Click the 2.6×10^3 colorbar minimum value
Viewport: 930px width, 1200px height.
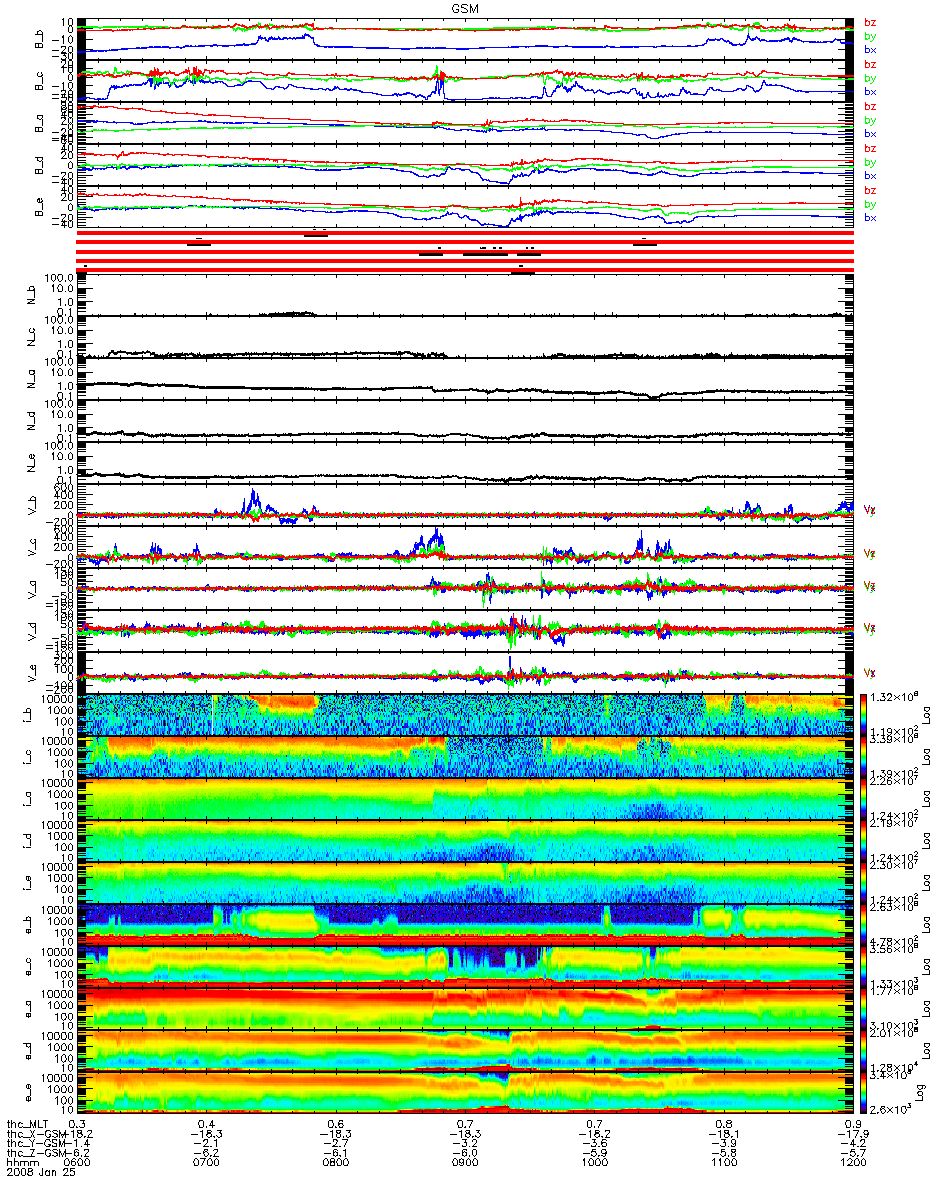click(890, 1108)
